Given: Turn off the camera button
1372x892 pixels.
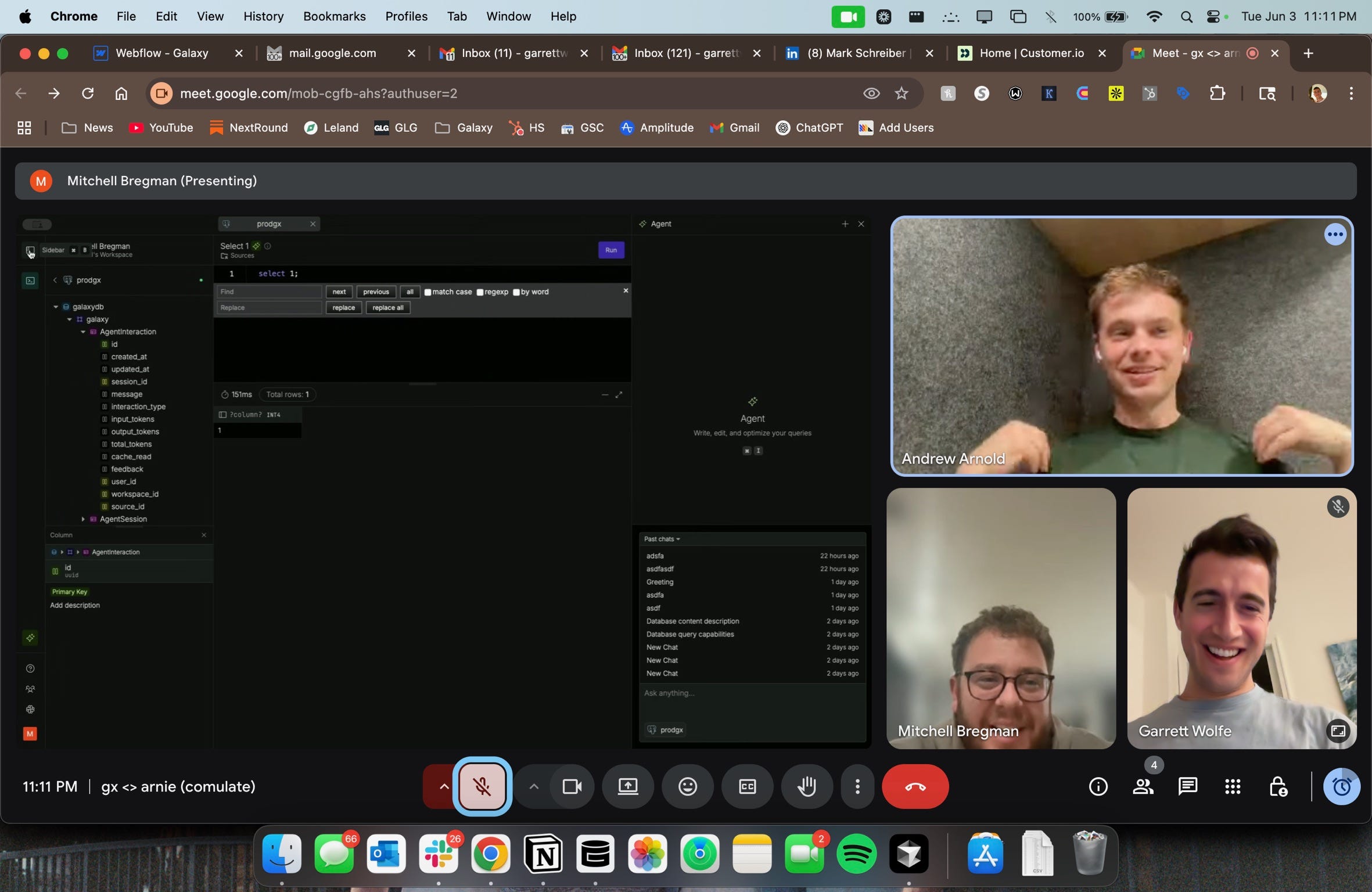Looking at the screenshot, I should tap(572, 786).
